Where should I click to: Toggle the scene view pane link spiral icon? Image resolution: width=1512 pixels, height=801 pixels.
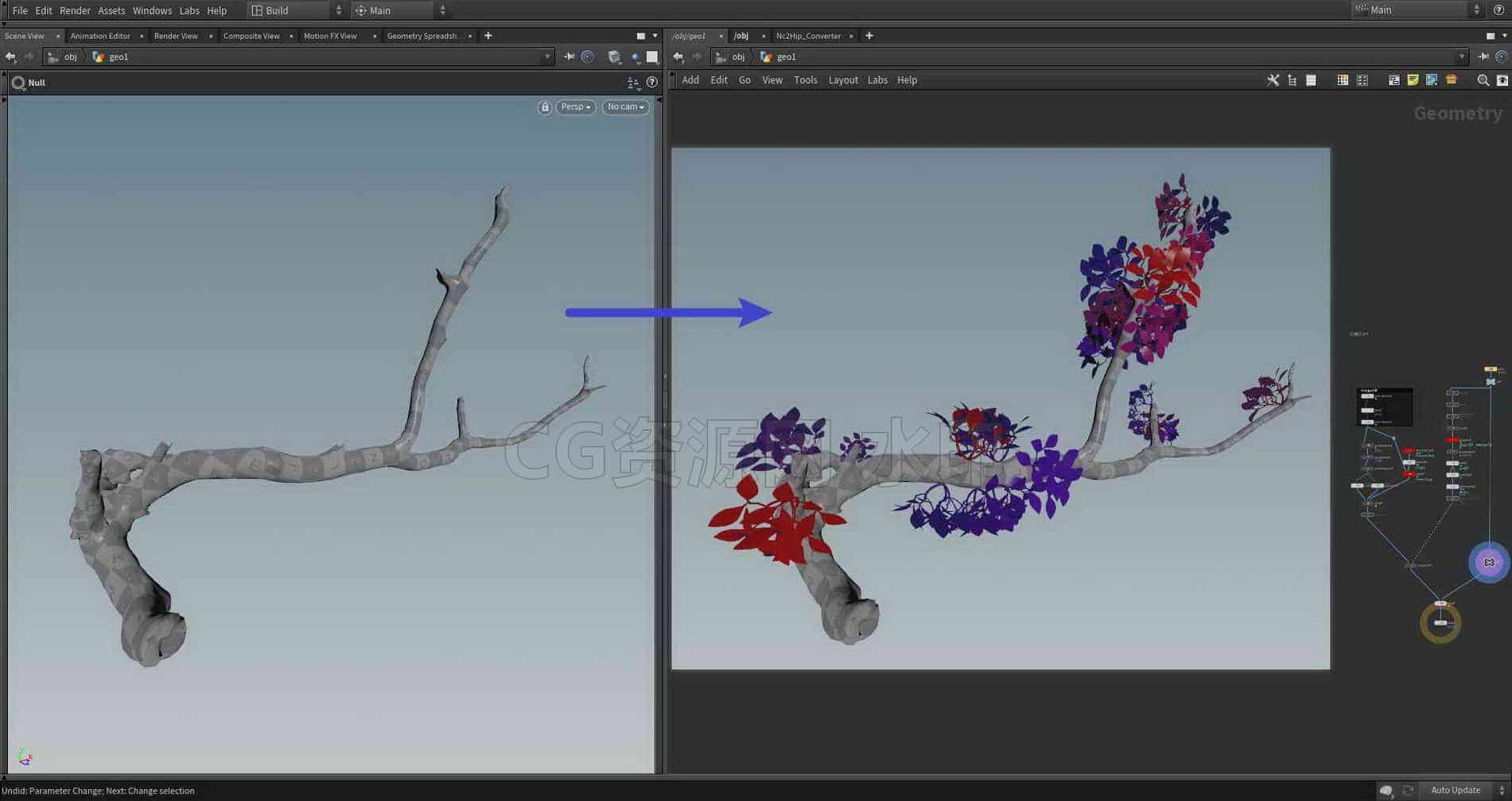[588, 56]
